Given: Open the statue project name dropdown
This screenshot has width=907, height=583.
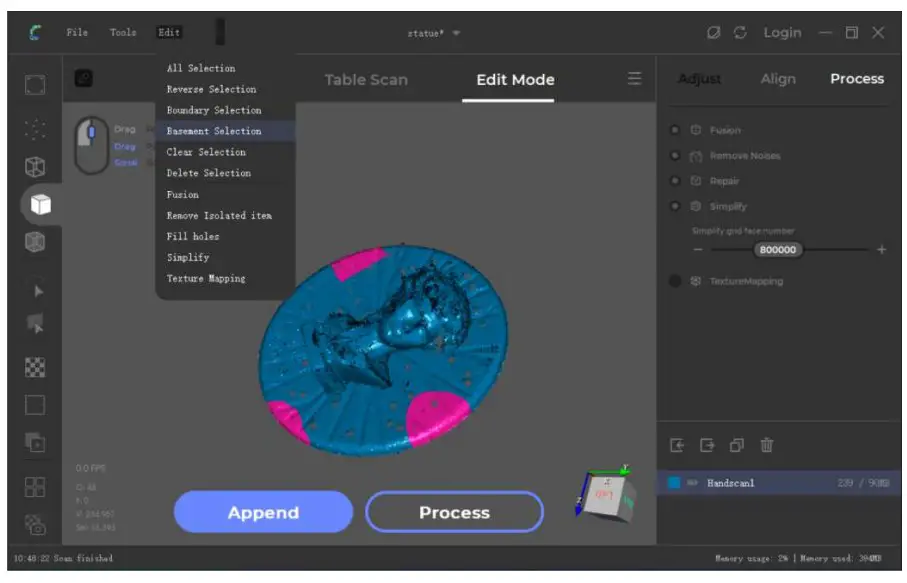Looking at the screenshot, I should coord(456,33).
